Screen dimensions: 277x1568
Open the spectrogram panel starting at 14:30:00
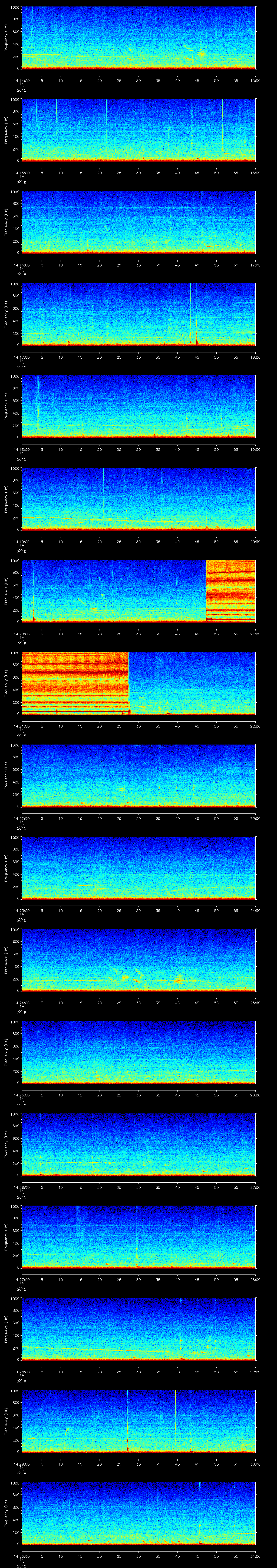tap(138, 1513)
